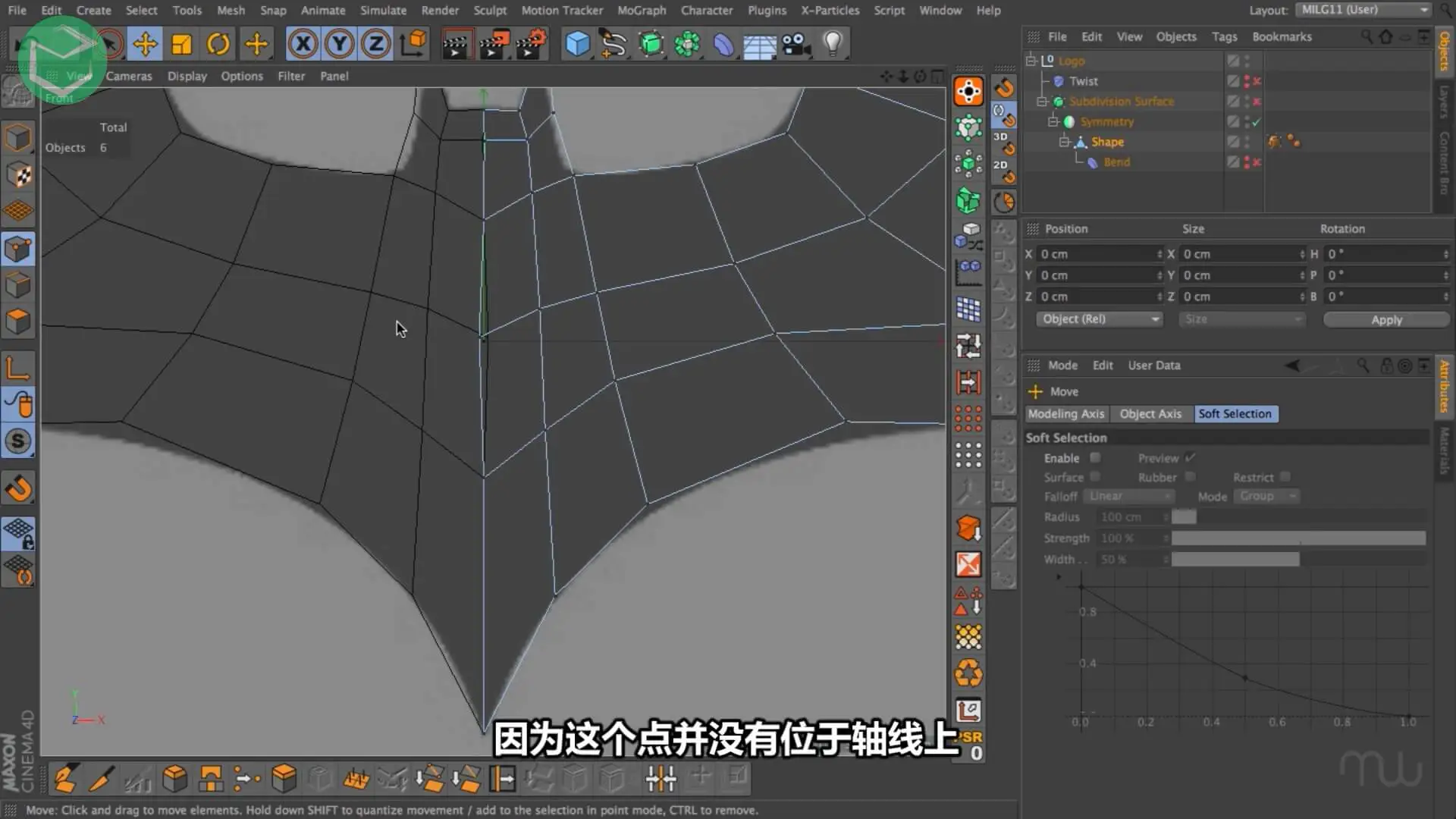
Task: Open the deformer bend icon
Action: (x=723, y=44)
